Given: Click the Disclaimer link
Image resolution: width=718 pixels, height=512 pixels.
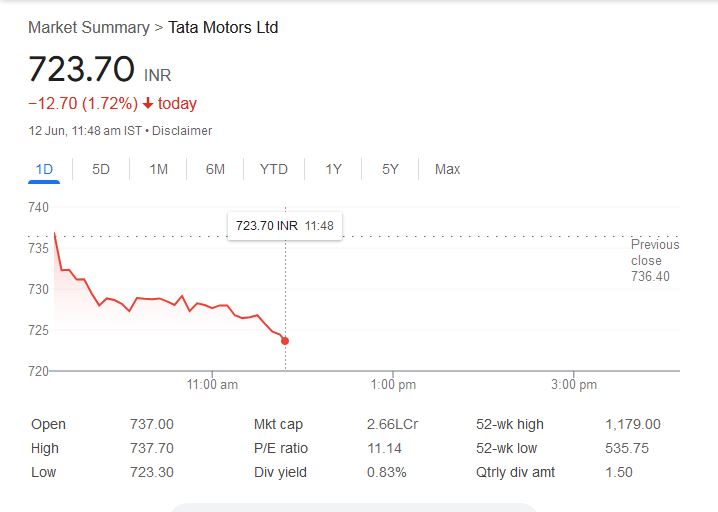Looking at the screenshot, I should coord(183,131).
